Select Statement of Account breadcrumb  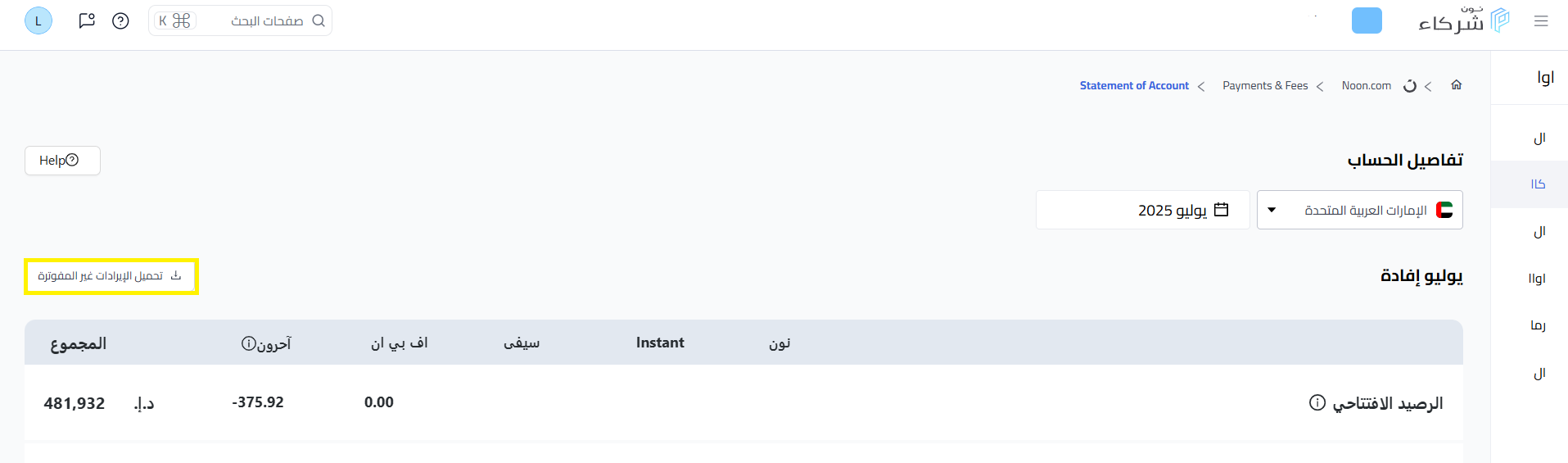(1134, 85)
